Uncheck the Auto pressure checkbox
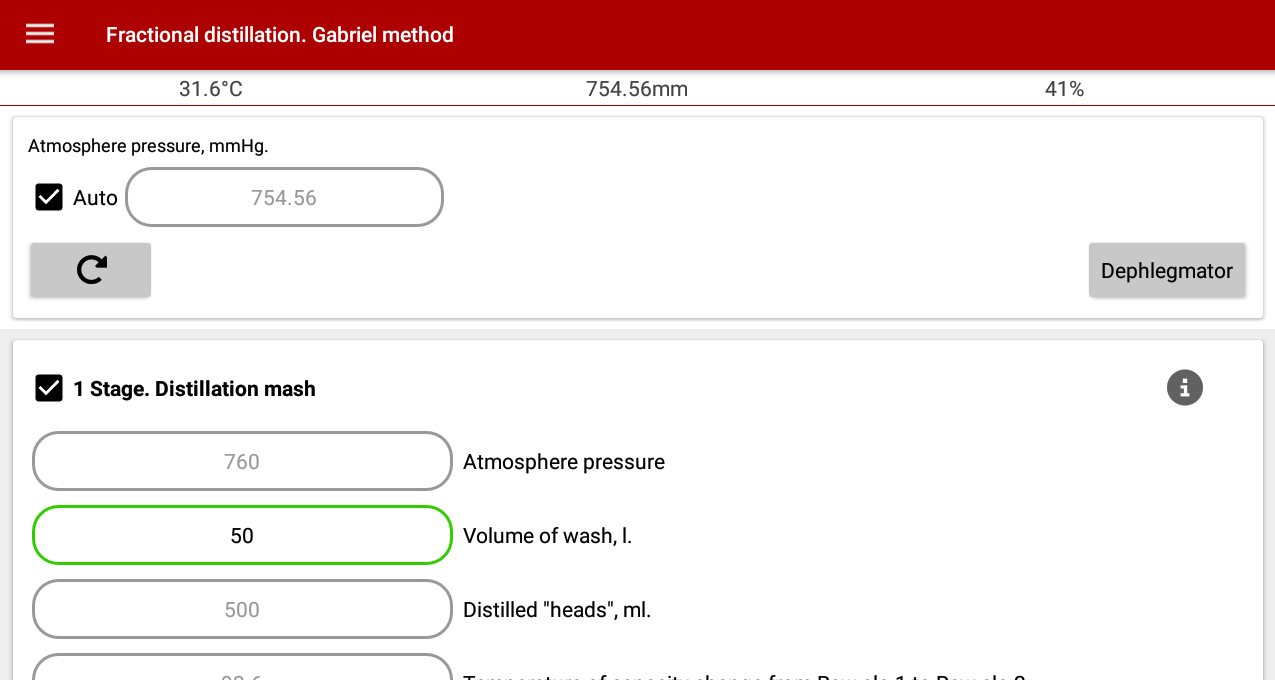The width and height of the screenshot is (1275, 680). coord(49,197)
